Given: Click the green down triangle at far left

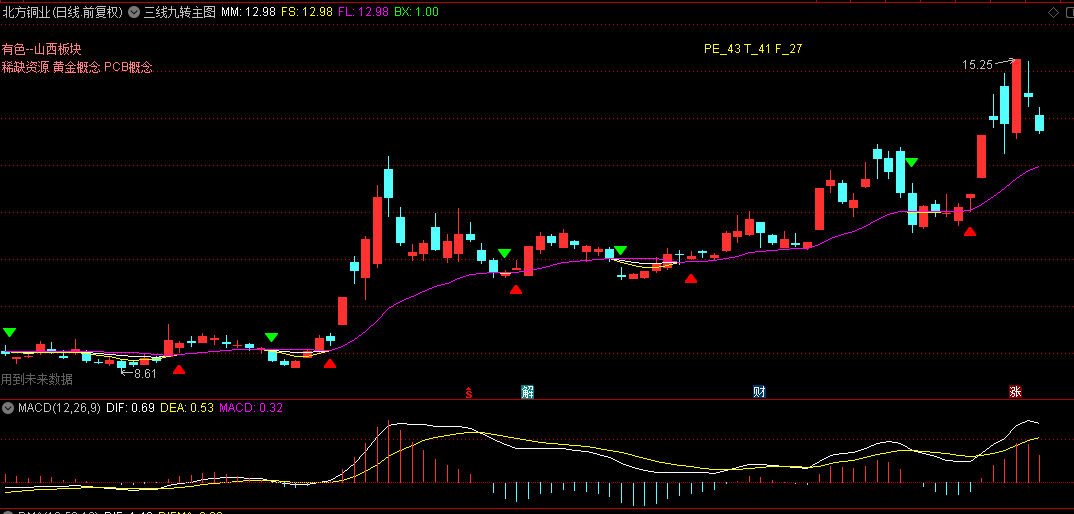Looking at the screenshot, I should pyautogui.click(x=9, y=332).
